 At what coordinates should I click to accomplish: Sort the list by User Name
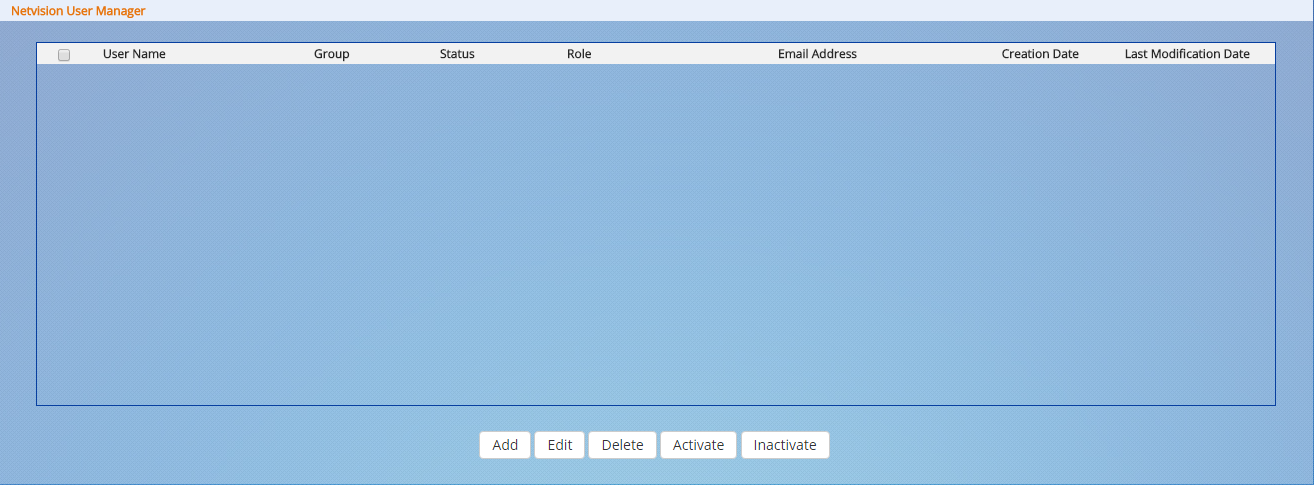tap(134, 54)
